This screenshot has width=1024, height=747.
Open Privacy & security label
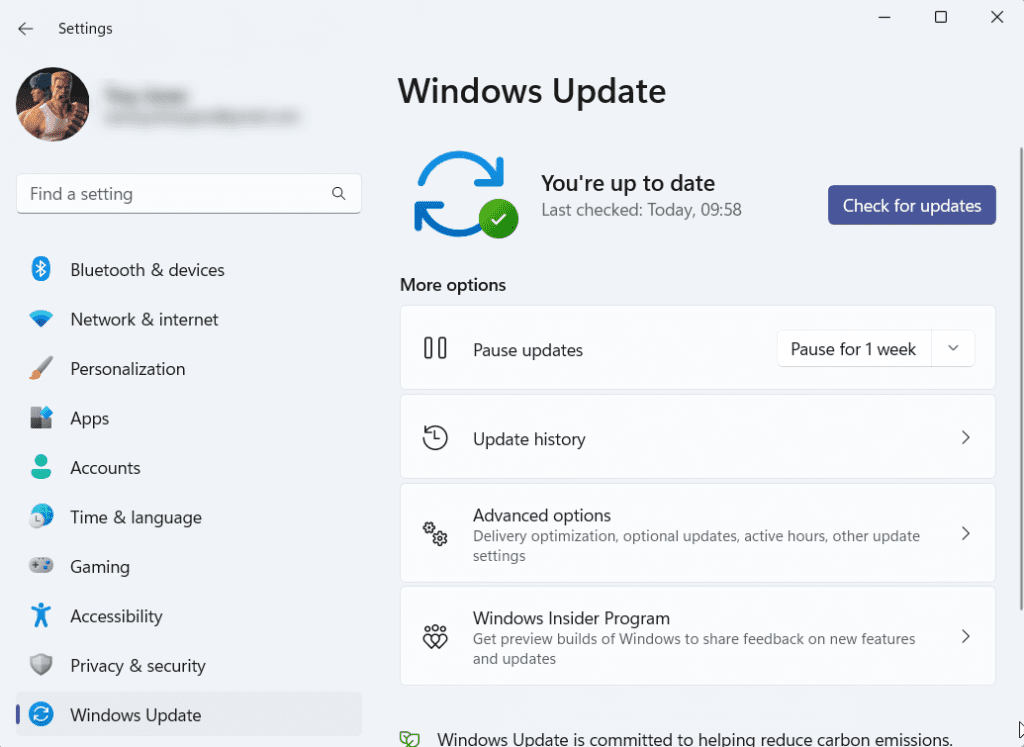138,666
